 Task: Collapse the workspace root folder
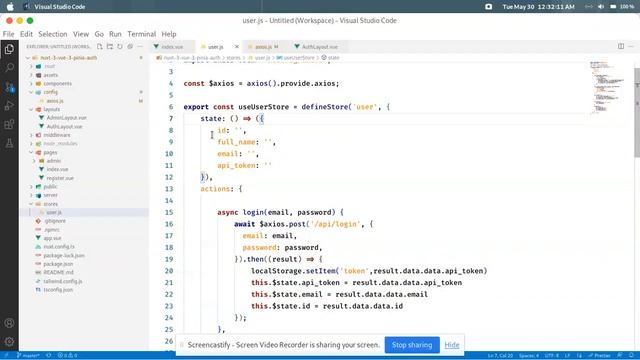pos(28,58)
